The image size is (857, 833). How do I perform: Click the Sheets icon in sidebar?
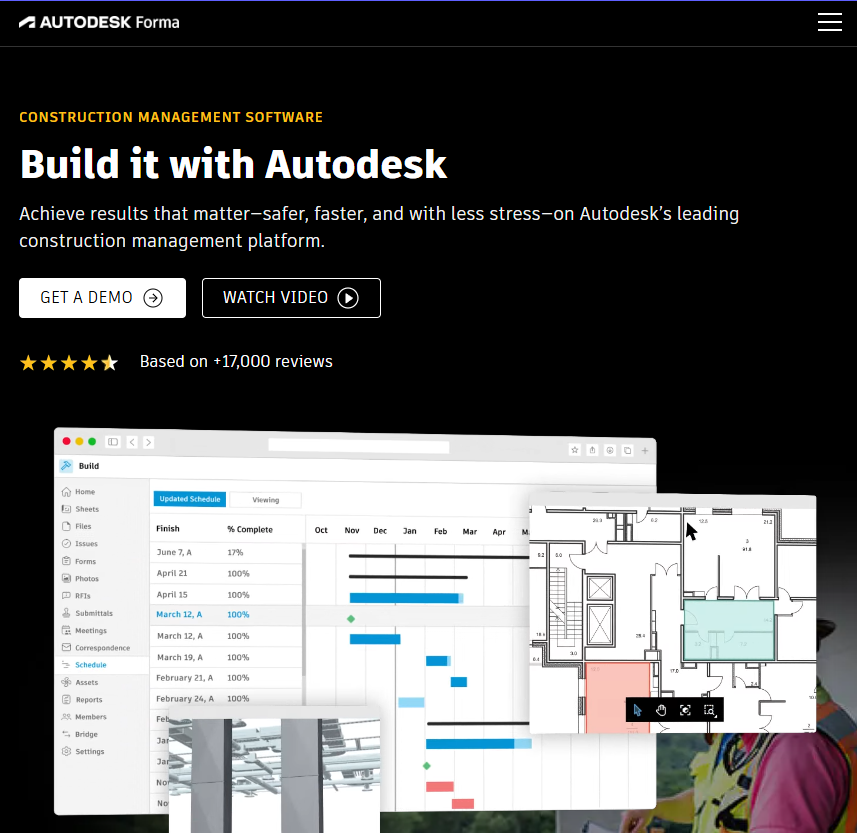[66, 509]
